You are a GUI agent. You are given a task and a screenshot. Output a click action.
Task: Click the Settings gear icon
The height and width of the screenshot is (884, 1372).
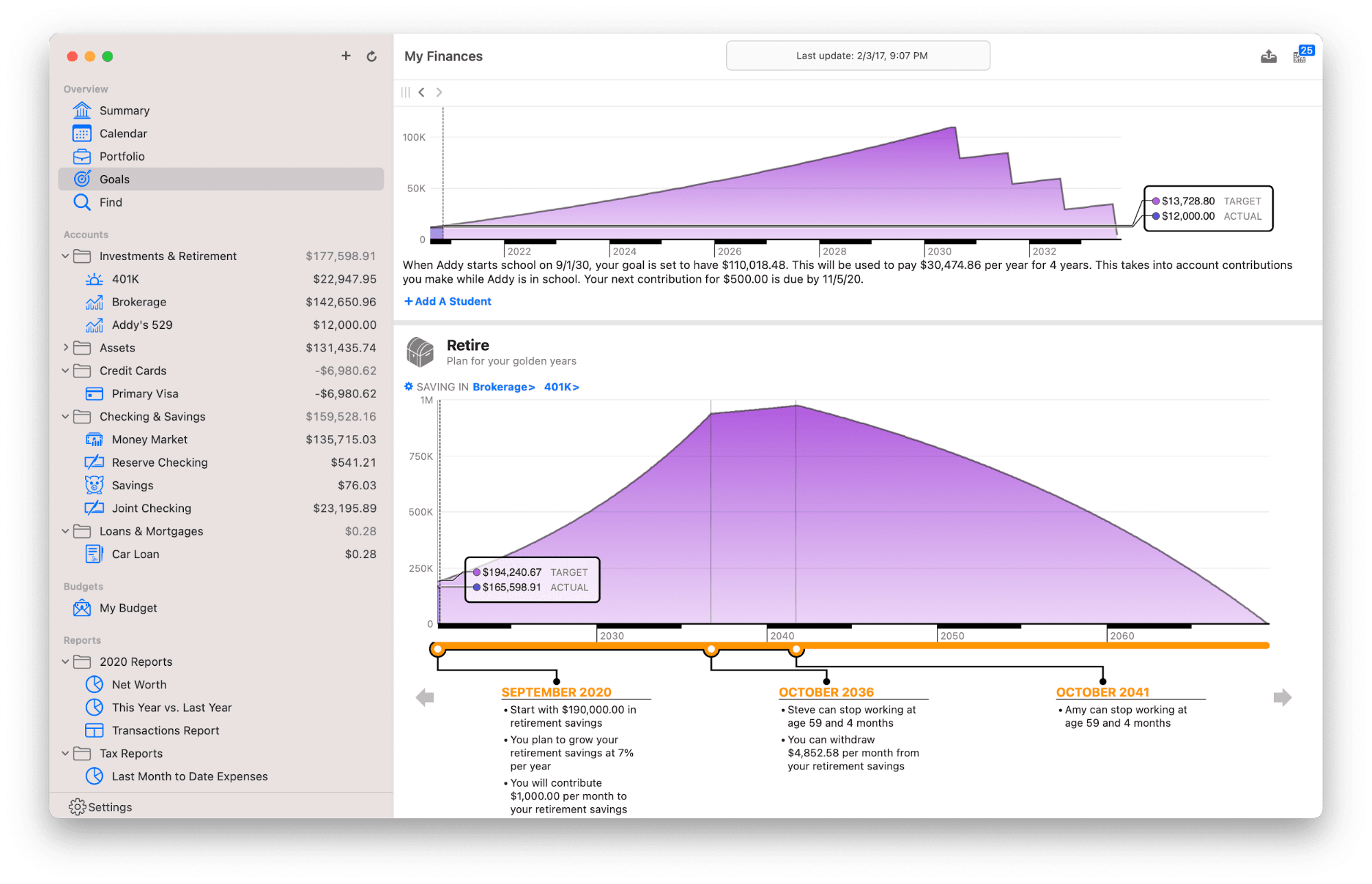(78, 806)
